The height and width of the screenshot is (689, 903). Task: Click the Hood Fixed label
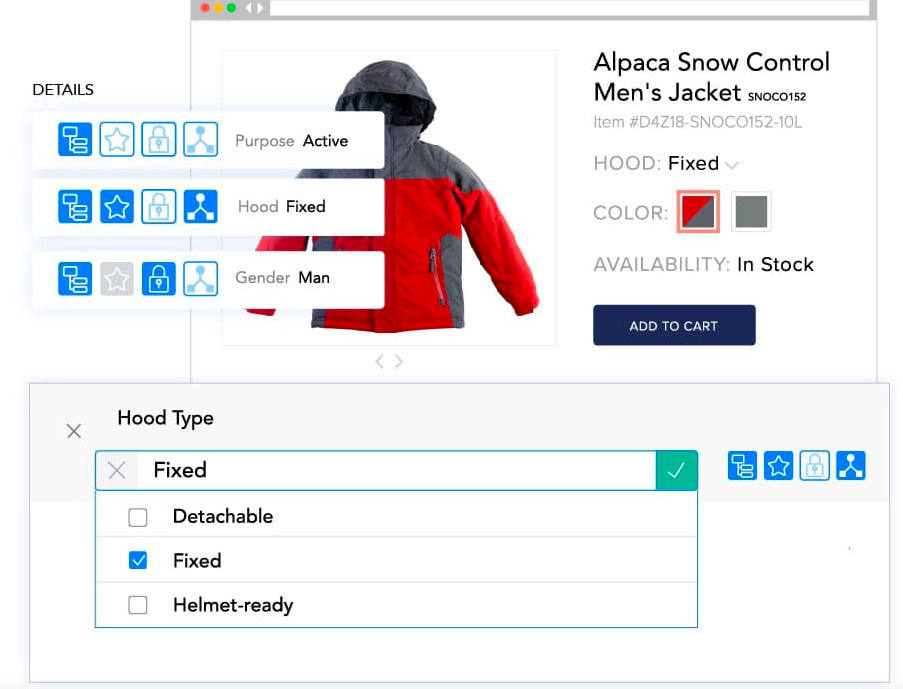pyautogui.click(x=282, y=206)
